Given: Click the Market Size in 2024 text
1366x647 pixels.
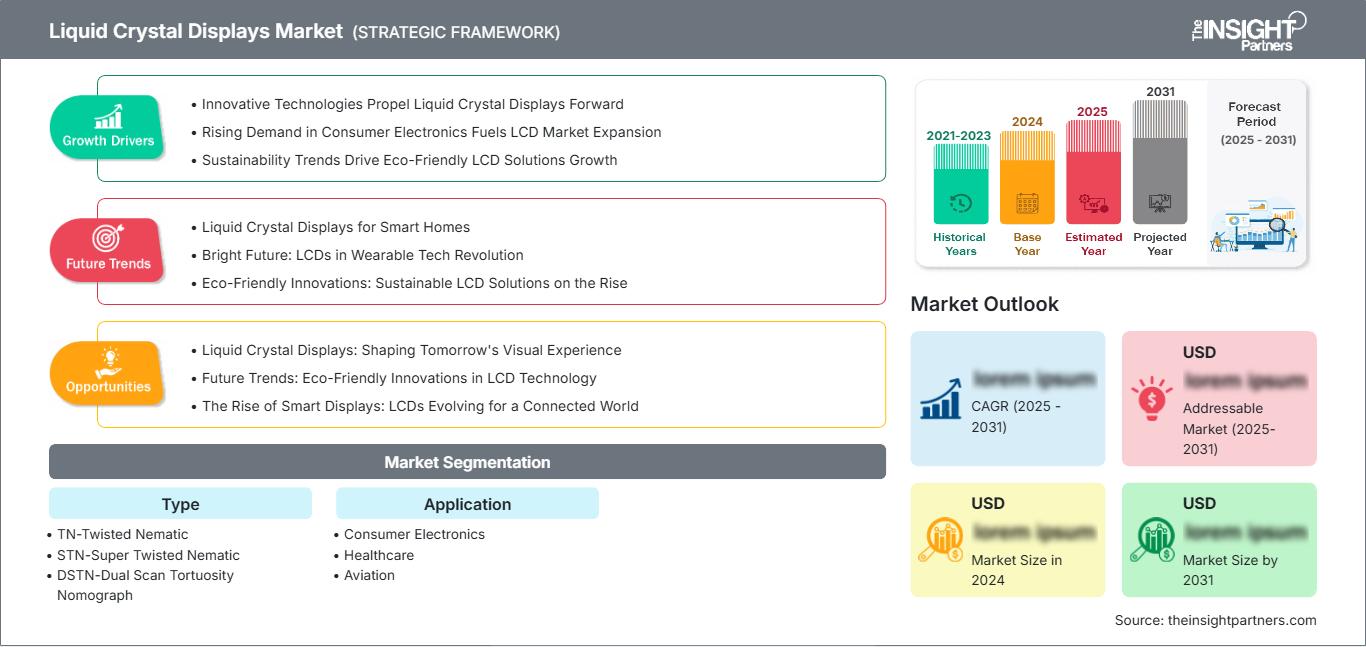Looking at the screenshot, I should (1015, 570).
